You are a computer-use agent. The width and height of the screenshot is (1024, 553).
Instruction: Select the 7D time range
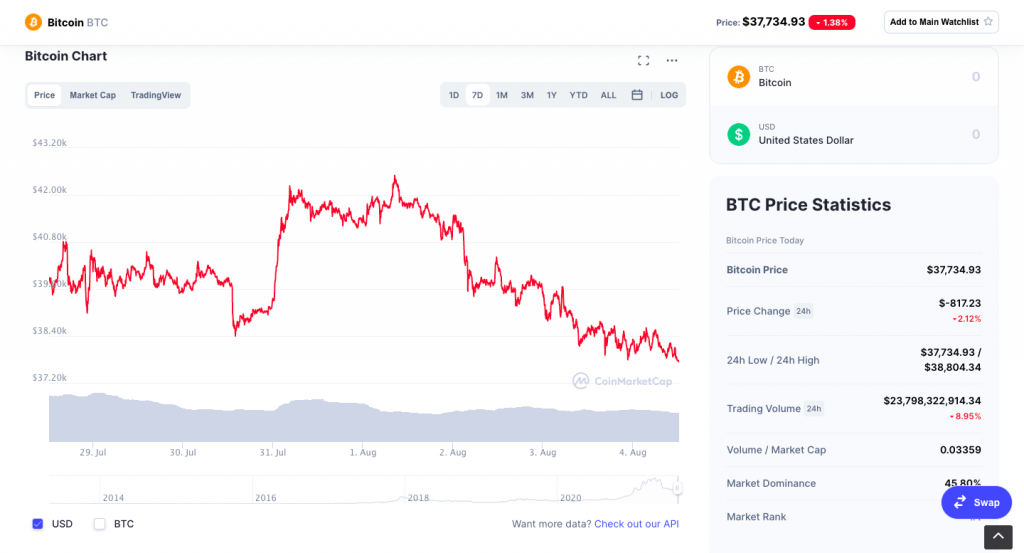pyautogui.click(x=477, y=95)
